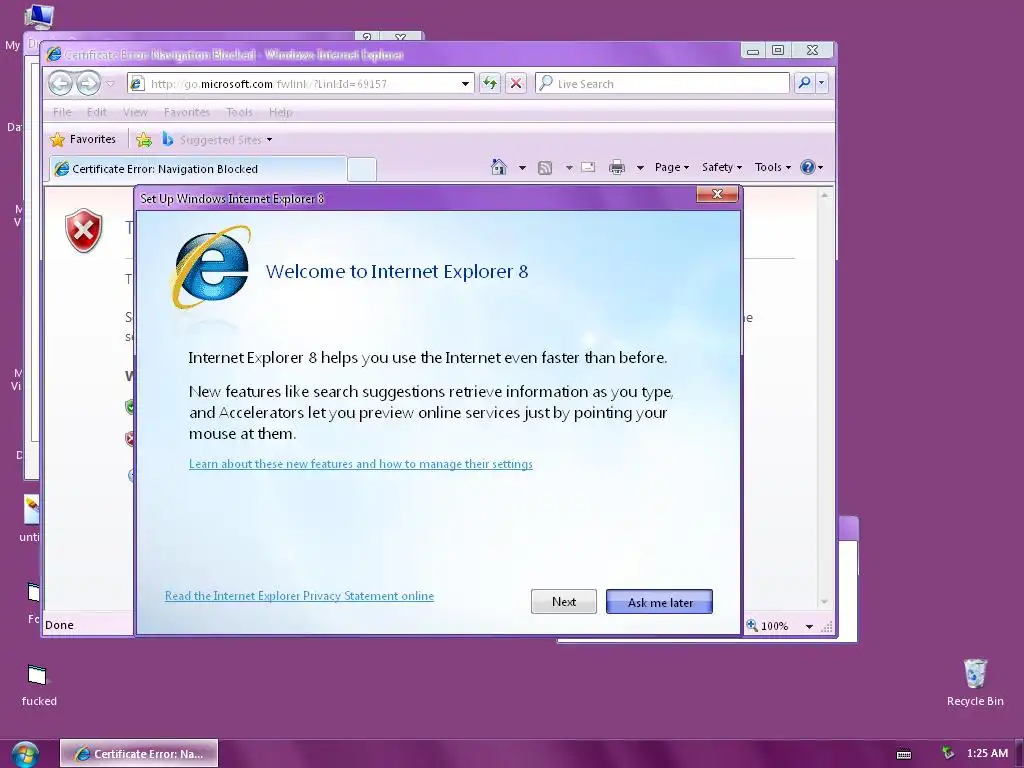Expand the Home button dropdown arrow
Screen dimensions: 1024x768
[x=522, y=168]
